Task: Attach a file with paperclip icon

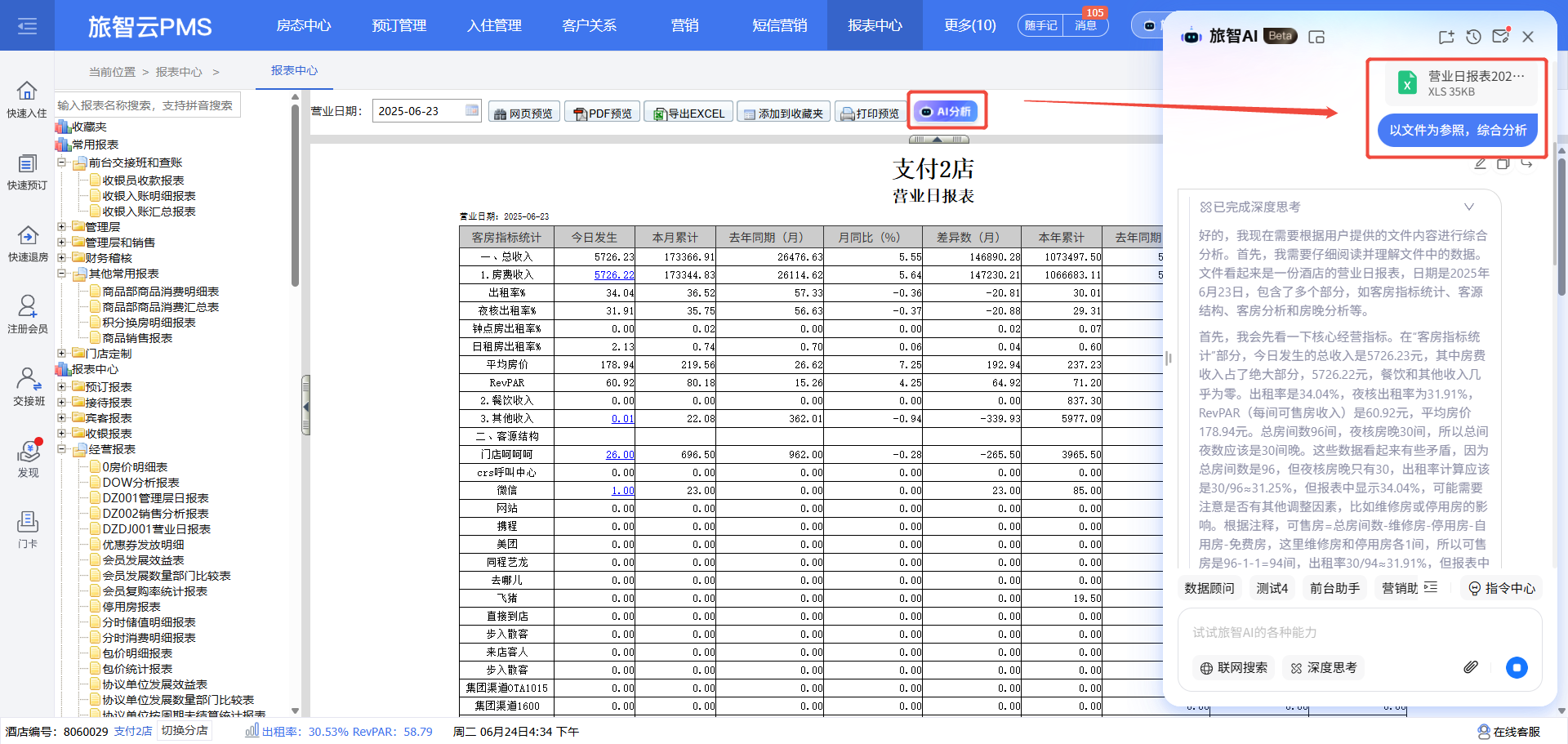Action: [x=1470, y=667]
